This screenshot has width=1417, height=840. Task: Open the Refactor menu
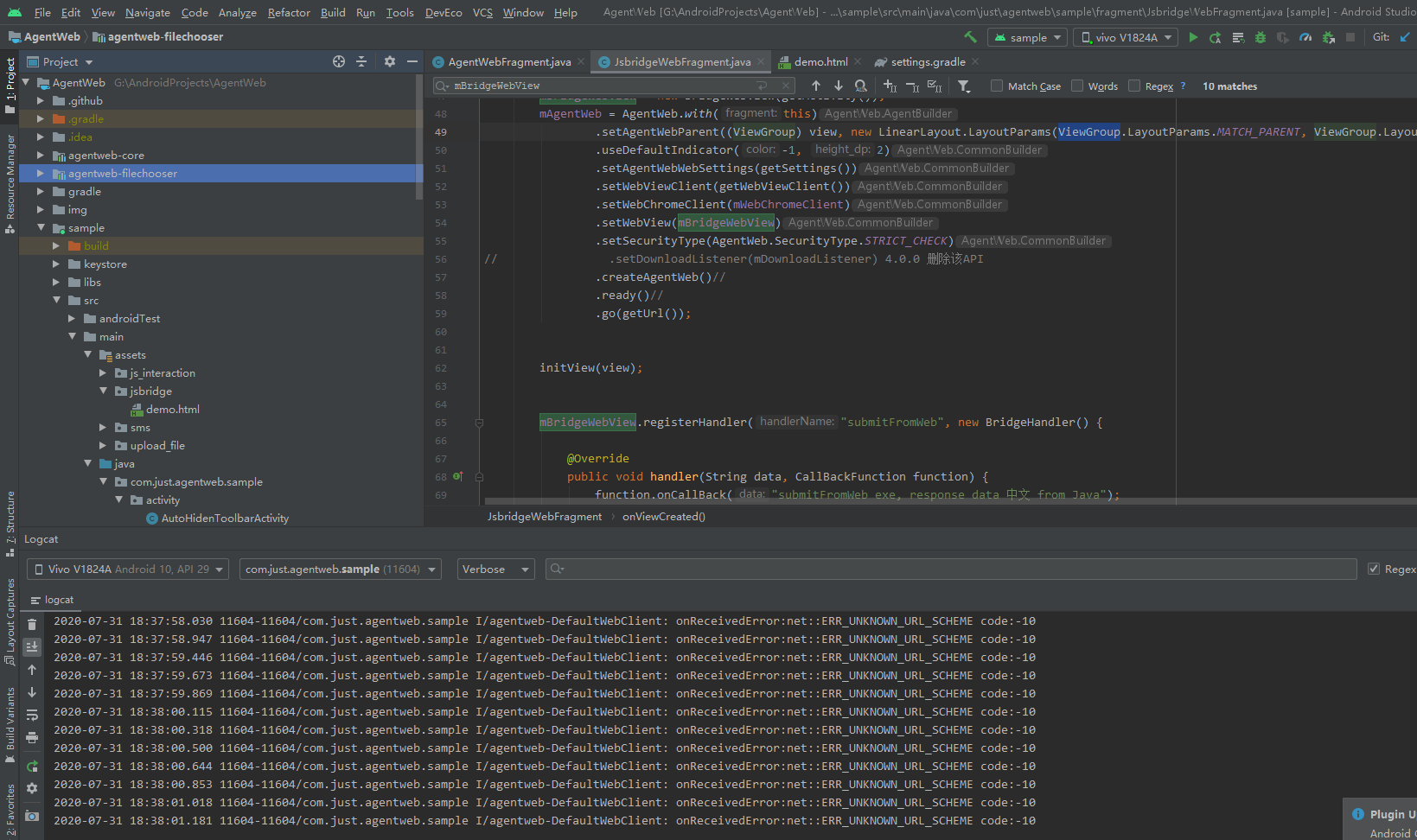pos(288,12)
